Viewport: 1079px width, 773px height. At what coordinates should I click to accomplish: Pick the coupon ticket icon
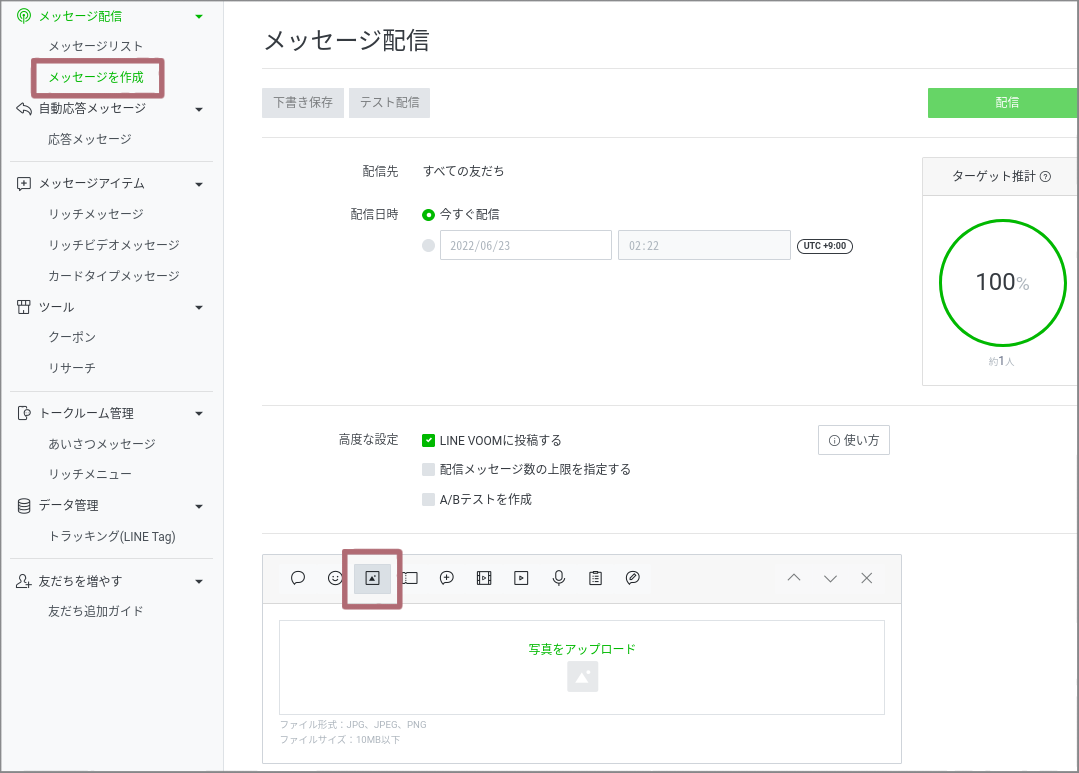click(x=410, y=578)
